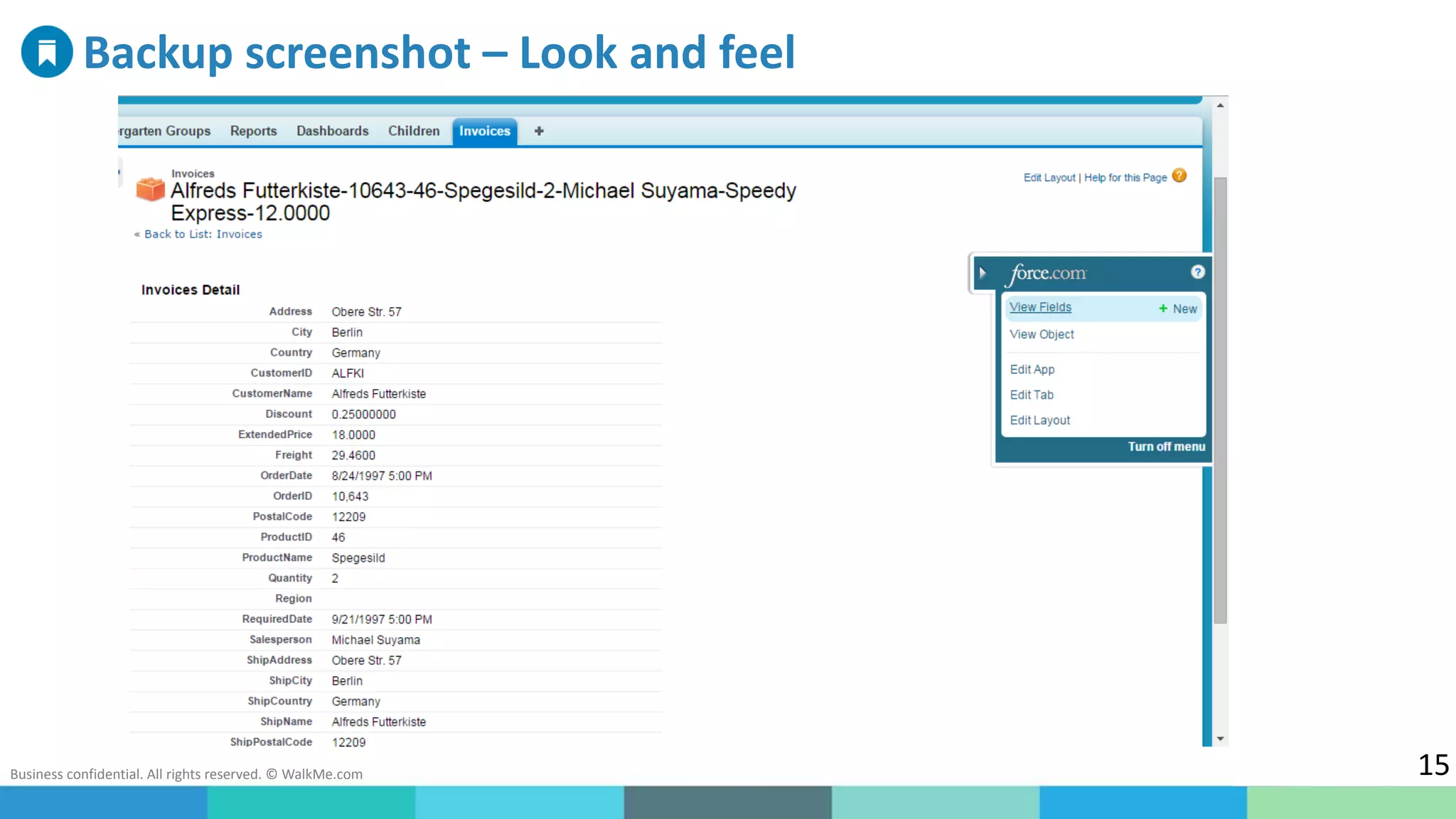Click the orange help question mark icon
This screenshot has width=1456, height=819.
coord(1179,176)
